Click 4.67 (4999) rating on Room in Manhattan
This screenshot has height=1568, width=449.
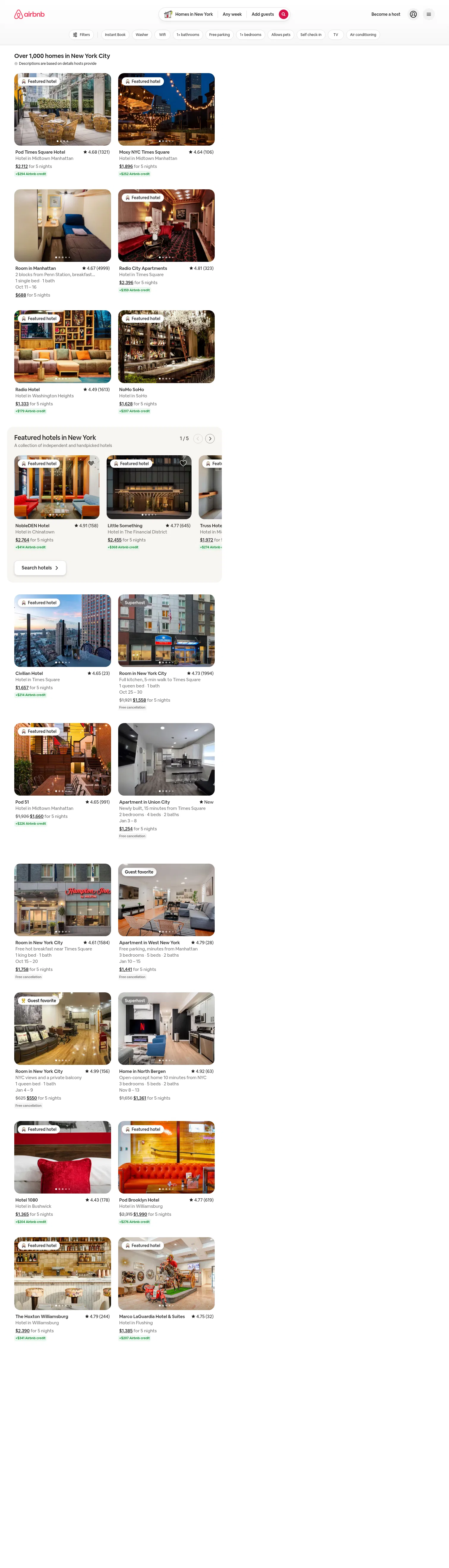coord(96,268)
